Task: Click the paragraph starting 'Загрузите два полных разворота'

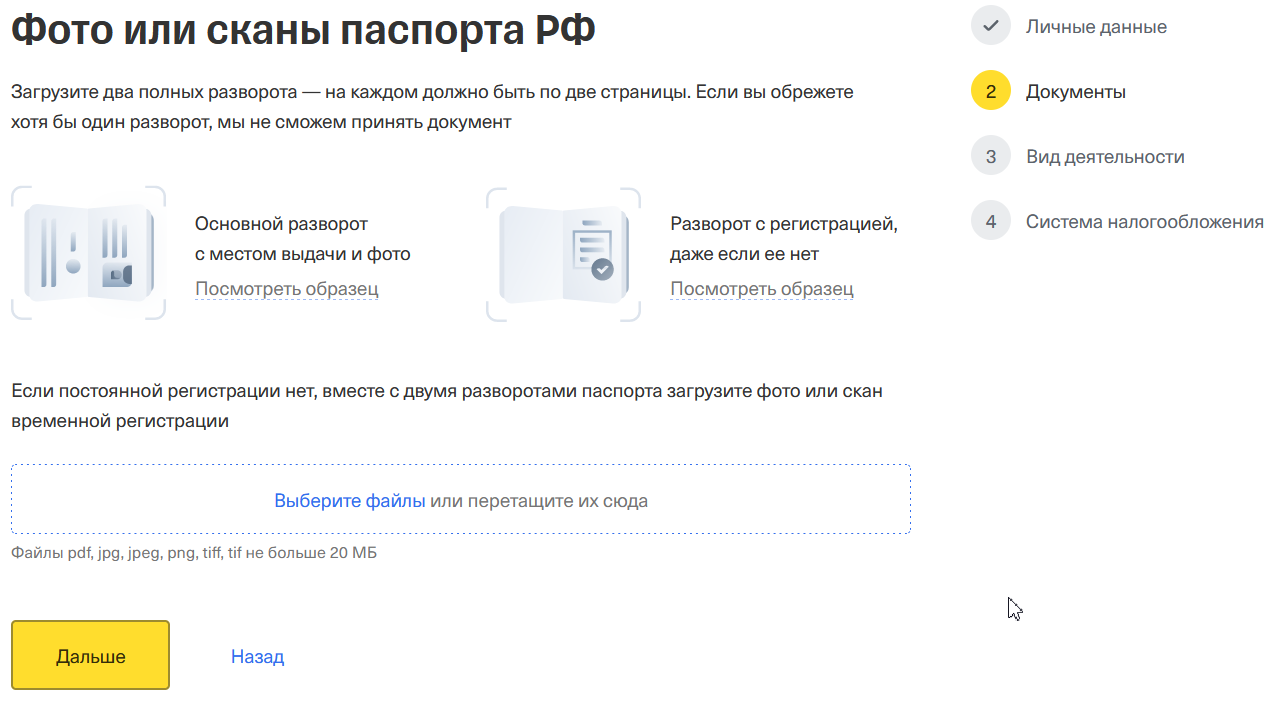Action: pyautogui.click(x=432, y=107)
